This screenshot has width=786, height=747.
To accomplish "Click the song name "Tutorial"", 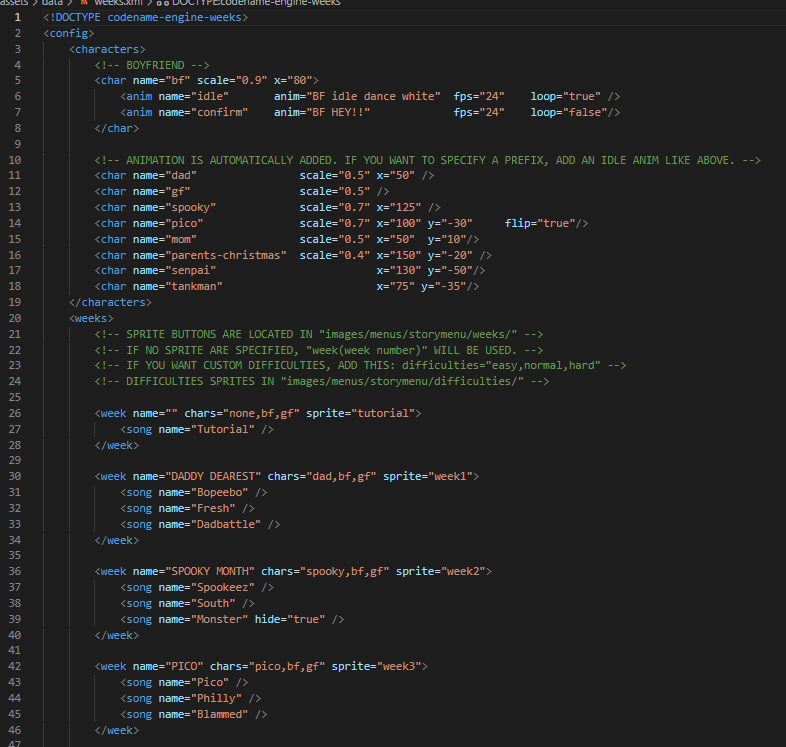I will click(223, 430).
